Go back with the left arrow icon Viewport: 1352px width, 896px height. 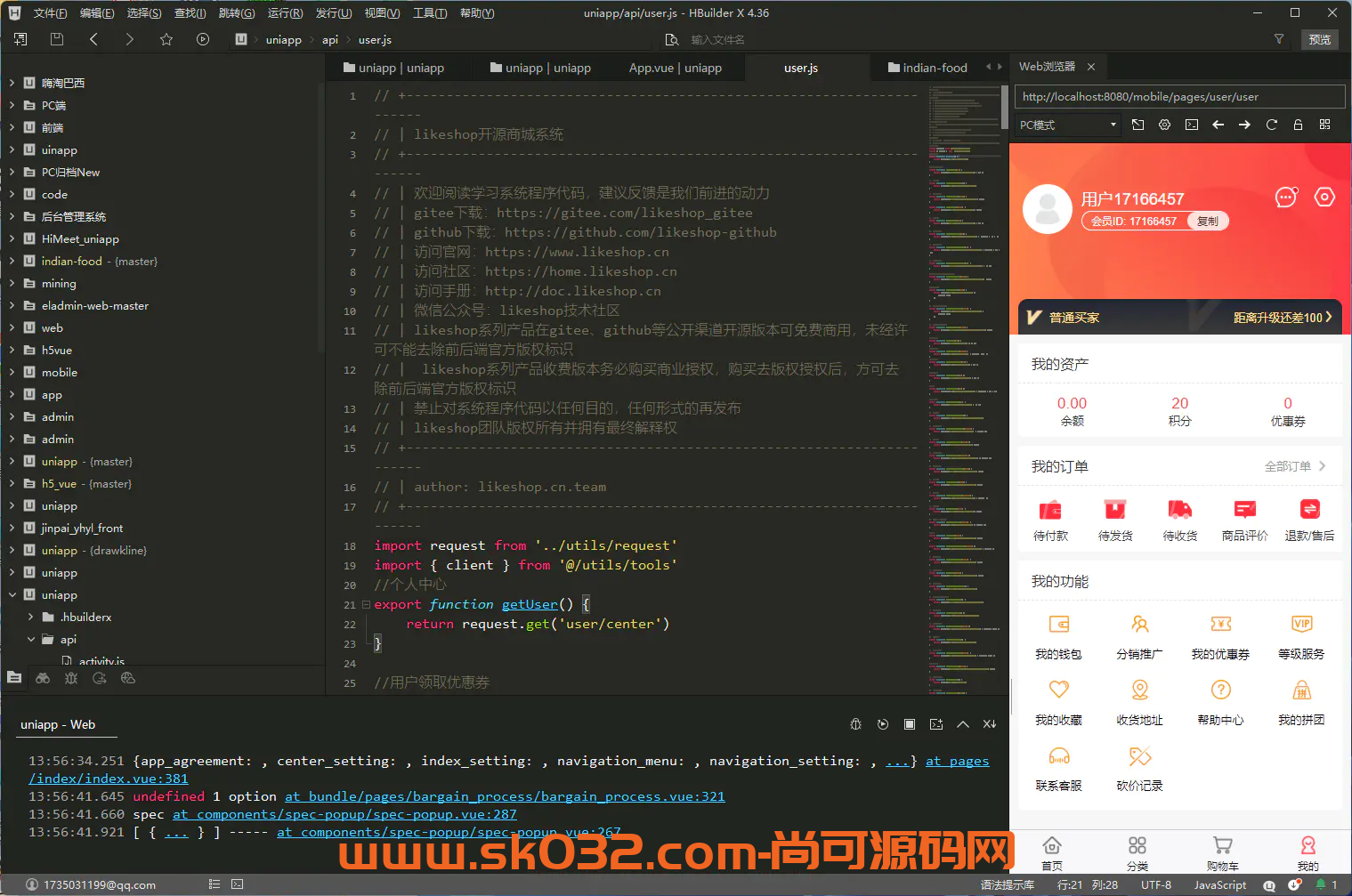coord(93,39)
